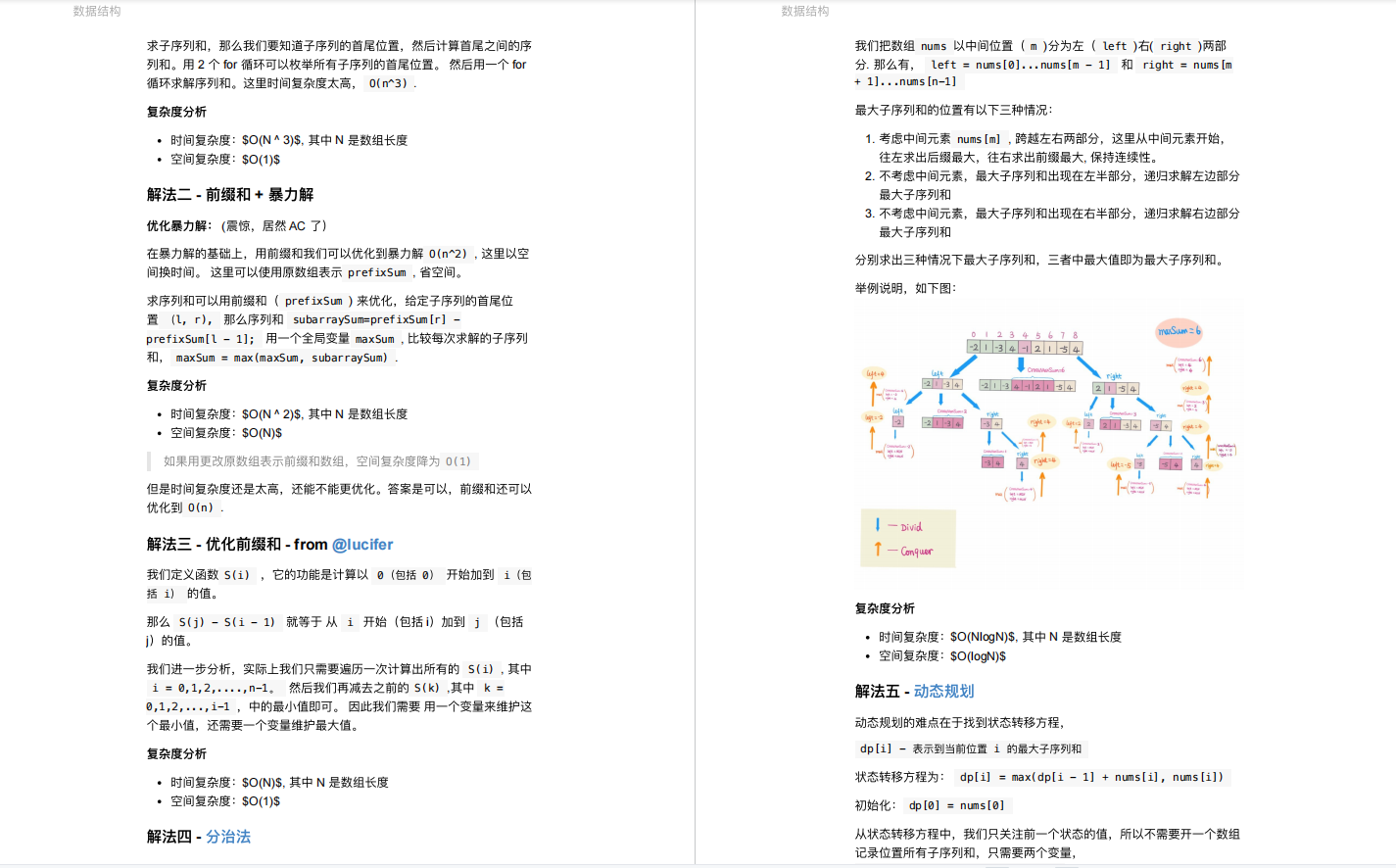1396x868 pixels.
Task: Click list item 3 about 右半部分 recursion
Action: (x=1059, y=222)
